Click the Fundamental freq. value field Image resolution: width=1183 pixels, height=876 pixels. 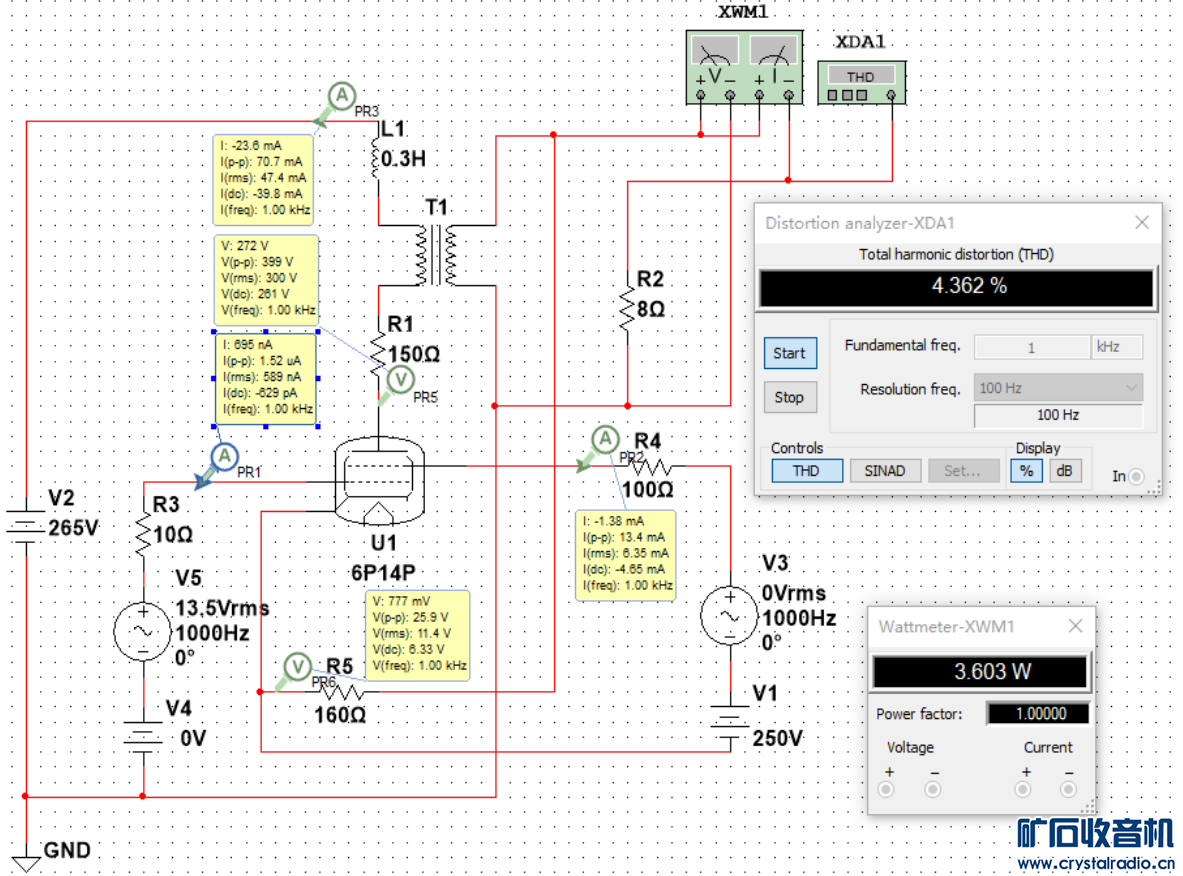coord(1031,347)
